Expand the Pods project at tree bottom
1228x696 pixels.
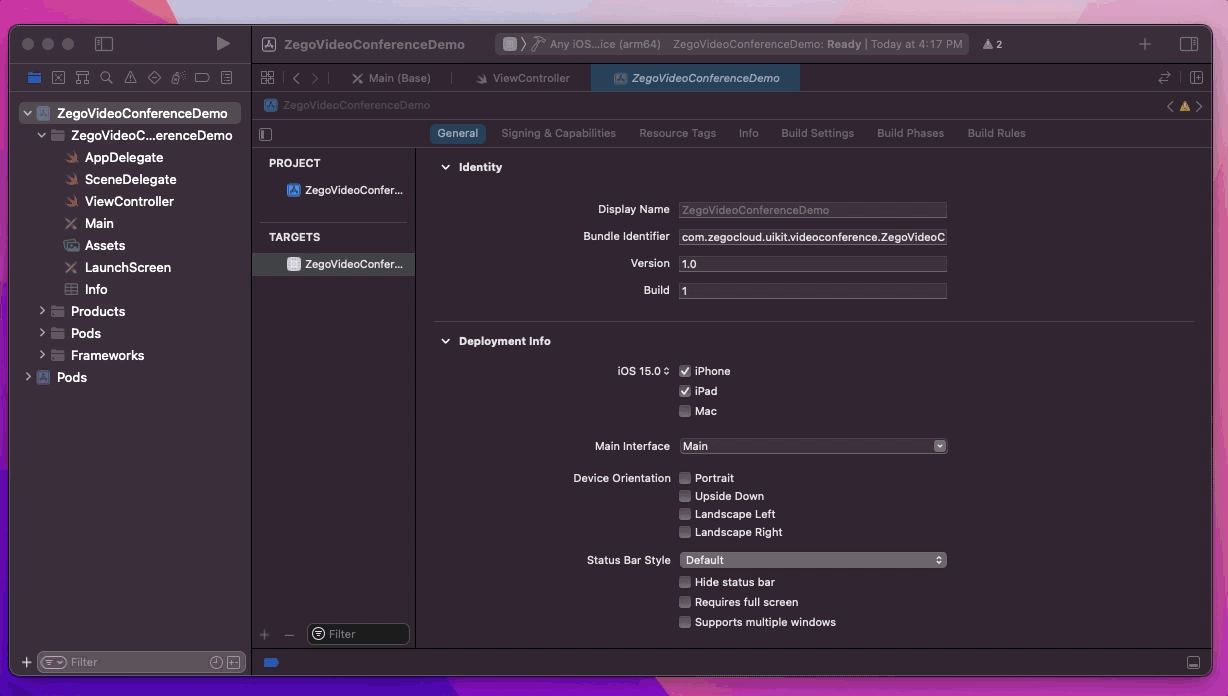28,377
